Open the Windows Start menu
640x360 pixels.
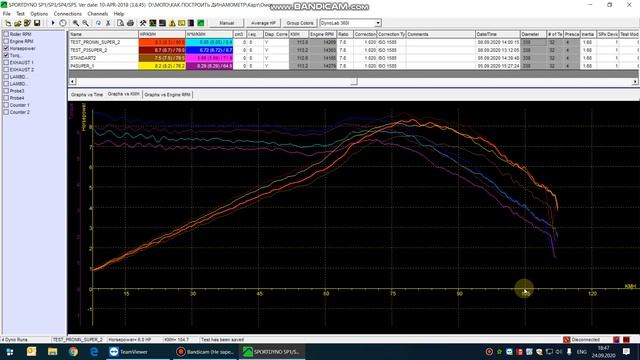pos(10,351)
